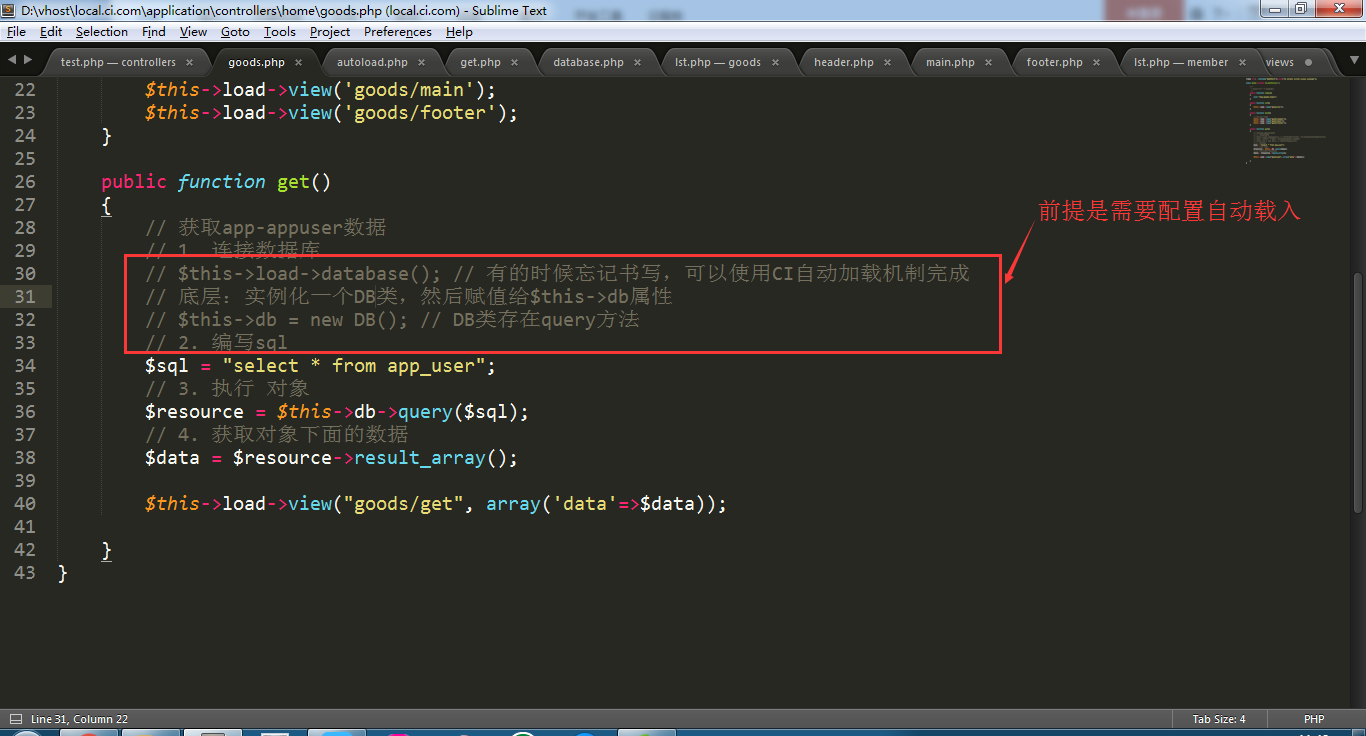The width and height of the screenshot is (1366, 736).
Task: Open the Goto menu
Action: point(235,32)
